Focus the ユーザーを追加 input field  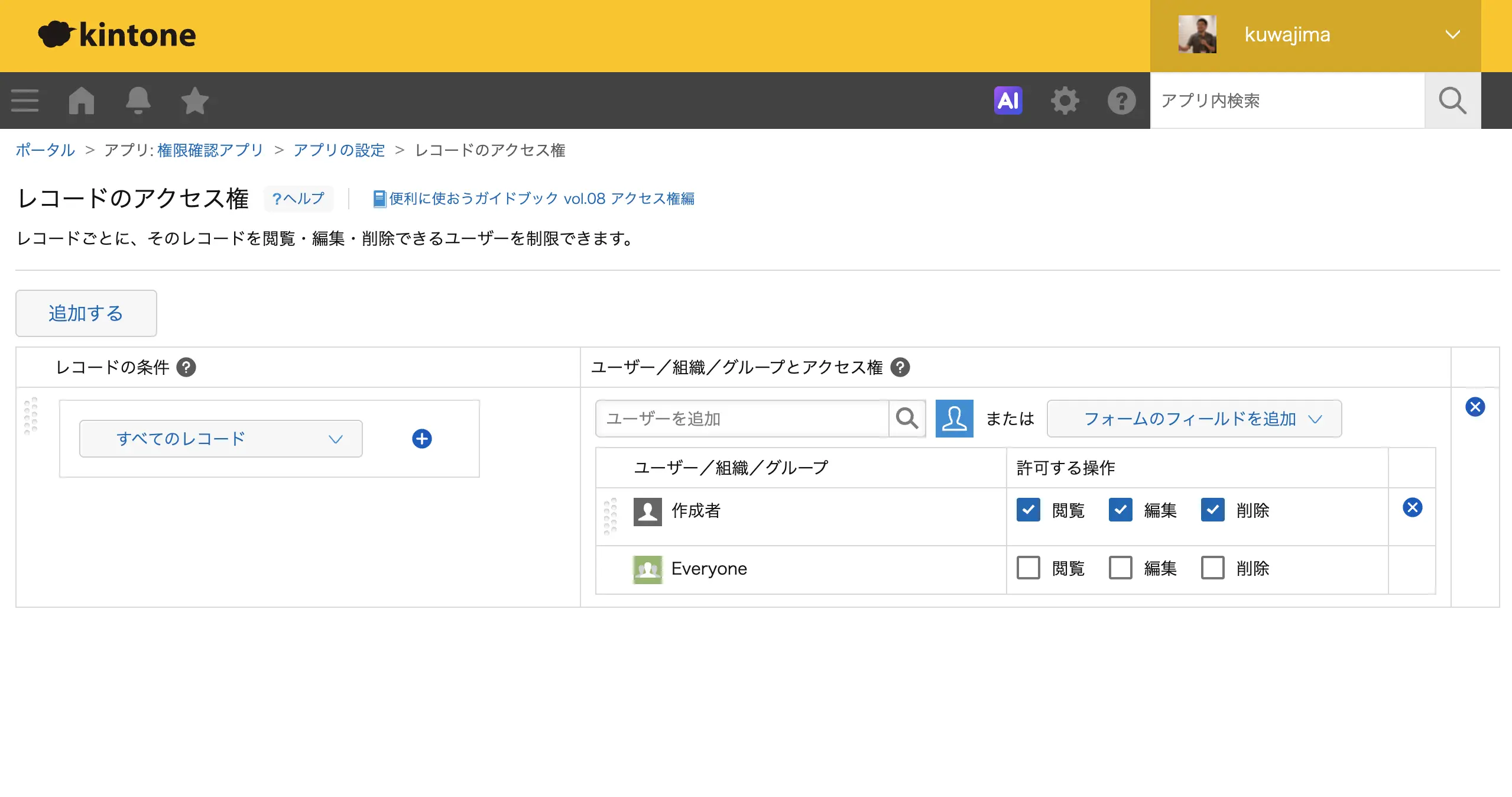pyautogui.click(x=742, y=419)
